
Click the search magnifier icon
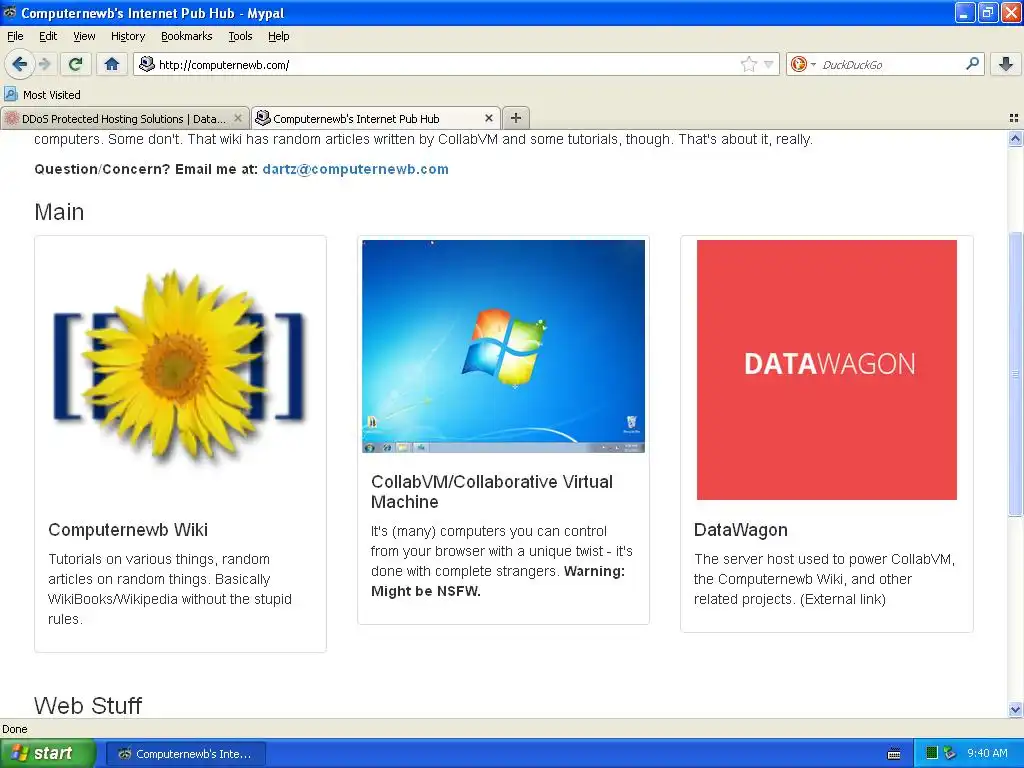(972, 63)
